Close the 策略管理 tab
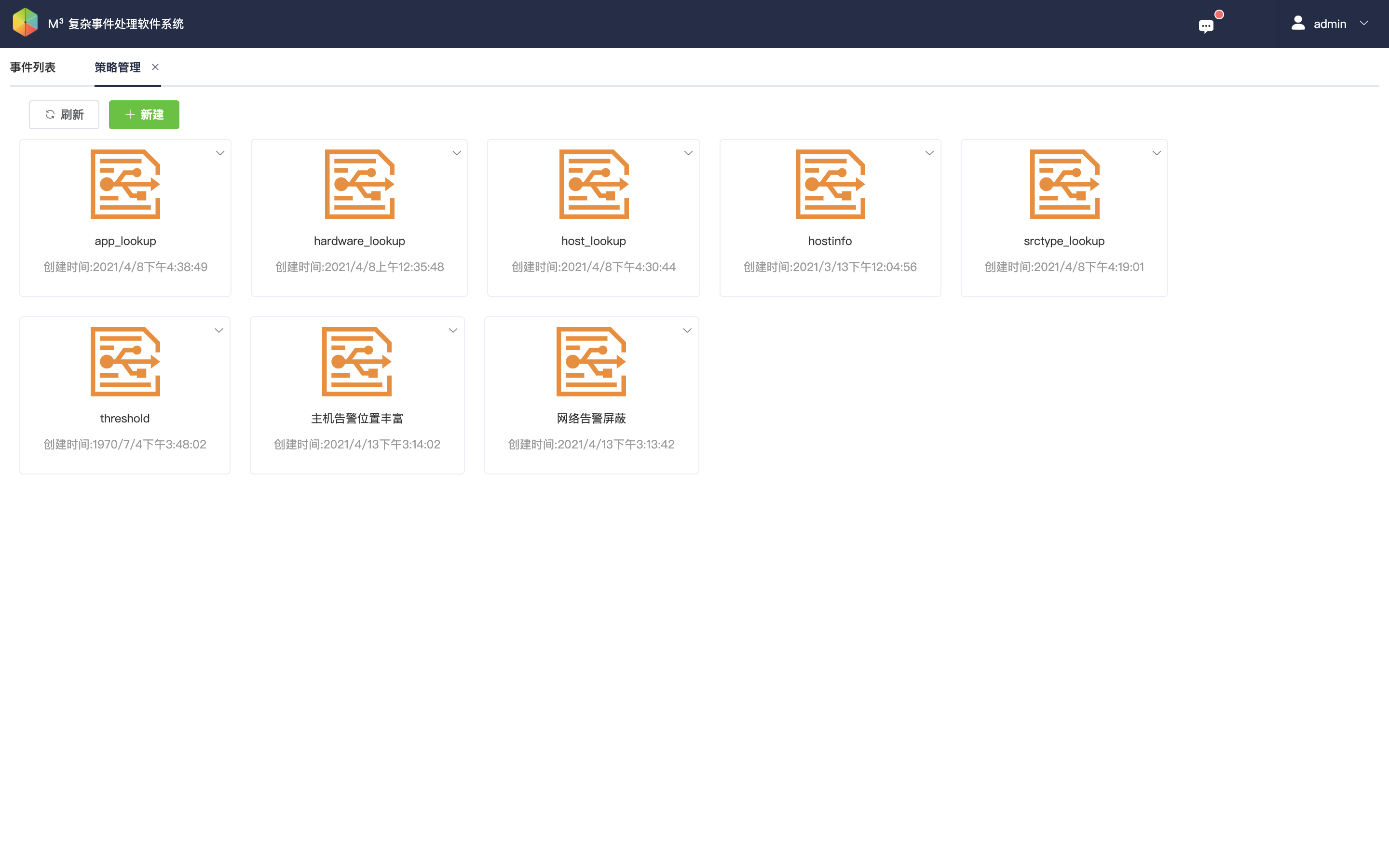The image size is (1389, 868). [155, 67]
